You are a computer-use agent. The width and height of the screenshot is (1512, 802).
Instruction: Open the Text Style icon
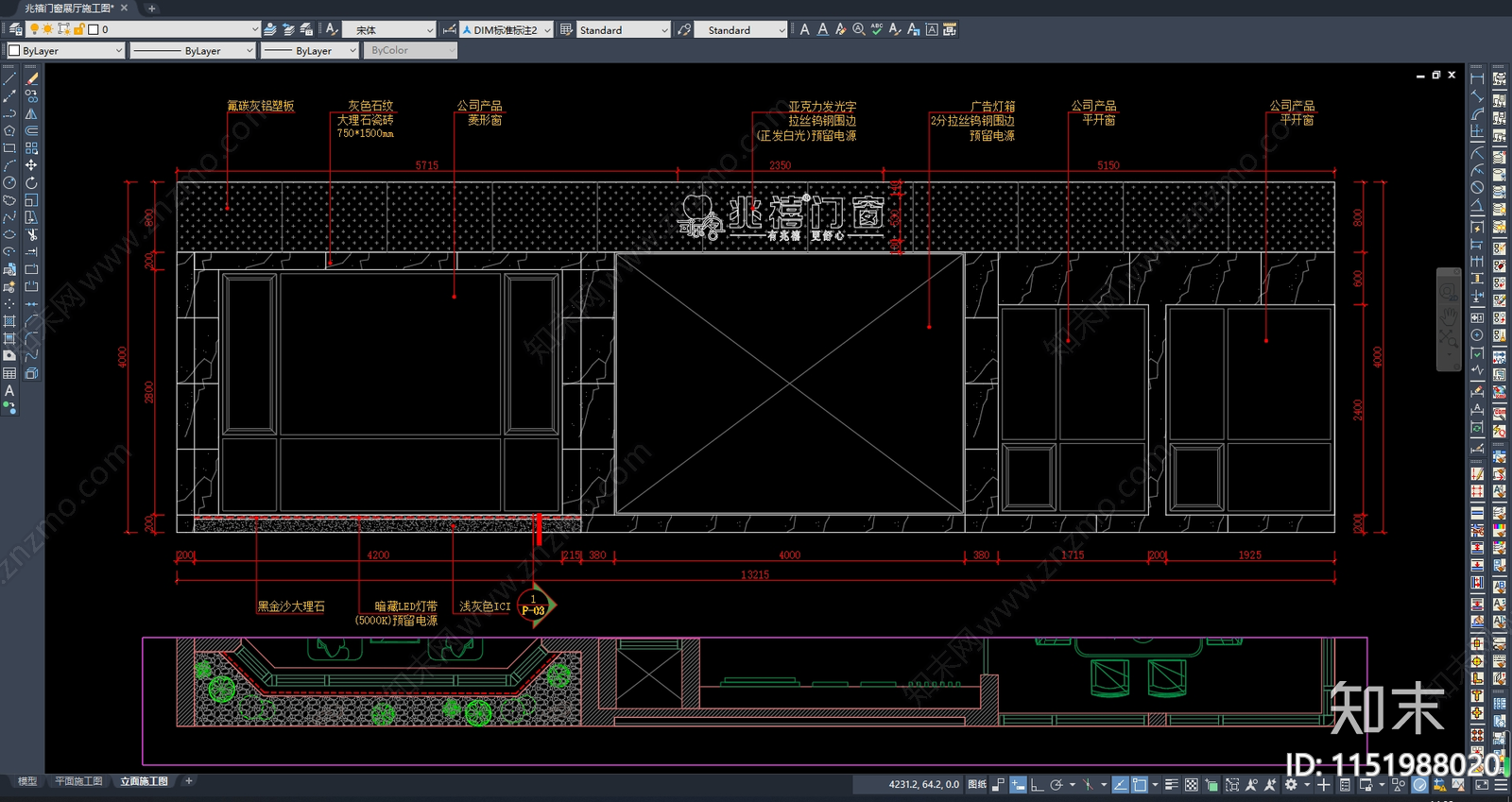pos(332,29)
